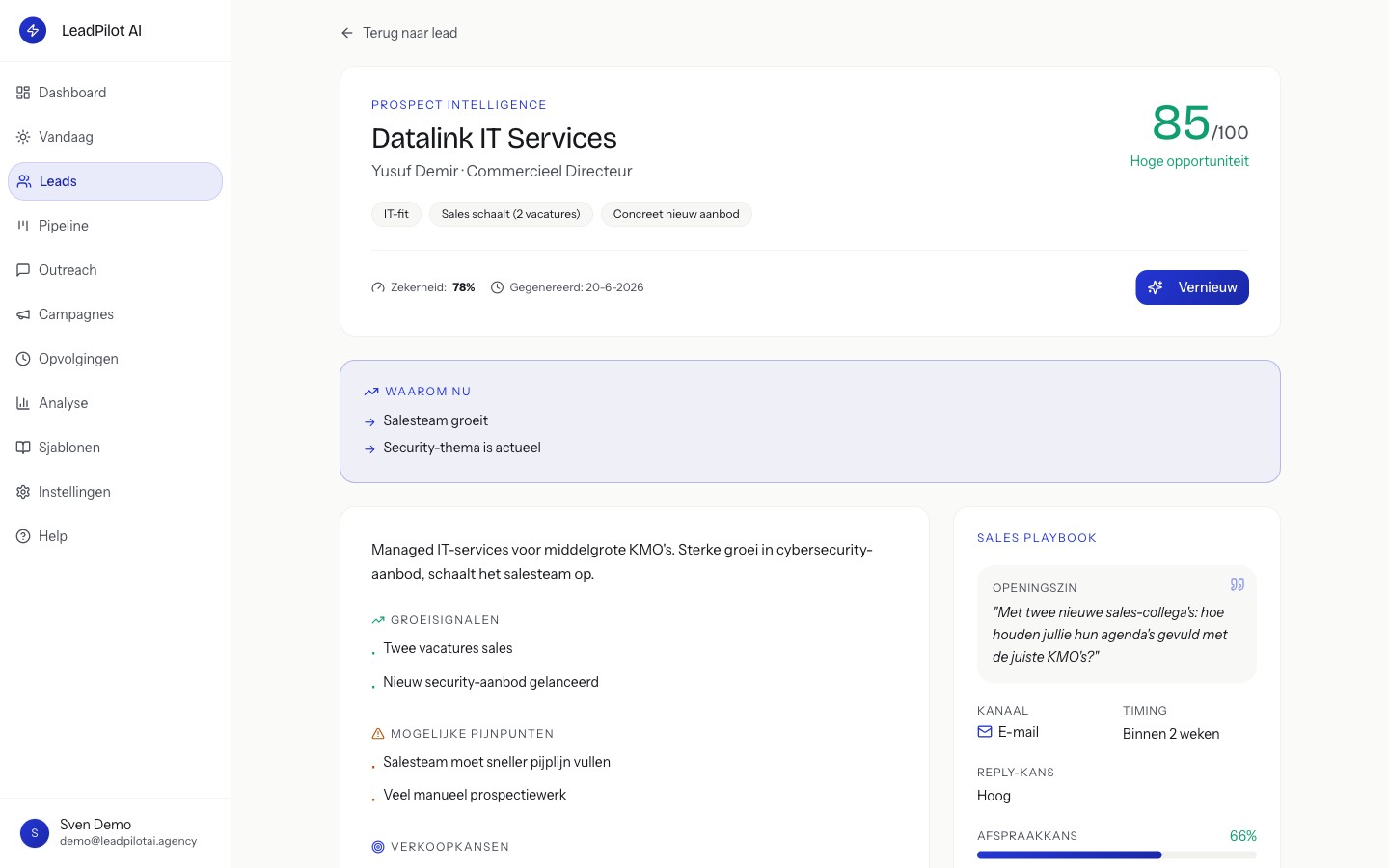The image size is (1389, 868).
Task: Click Terug naar lead link
Action: pyautogui.click(x=399, y=33)
